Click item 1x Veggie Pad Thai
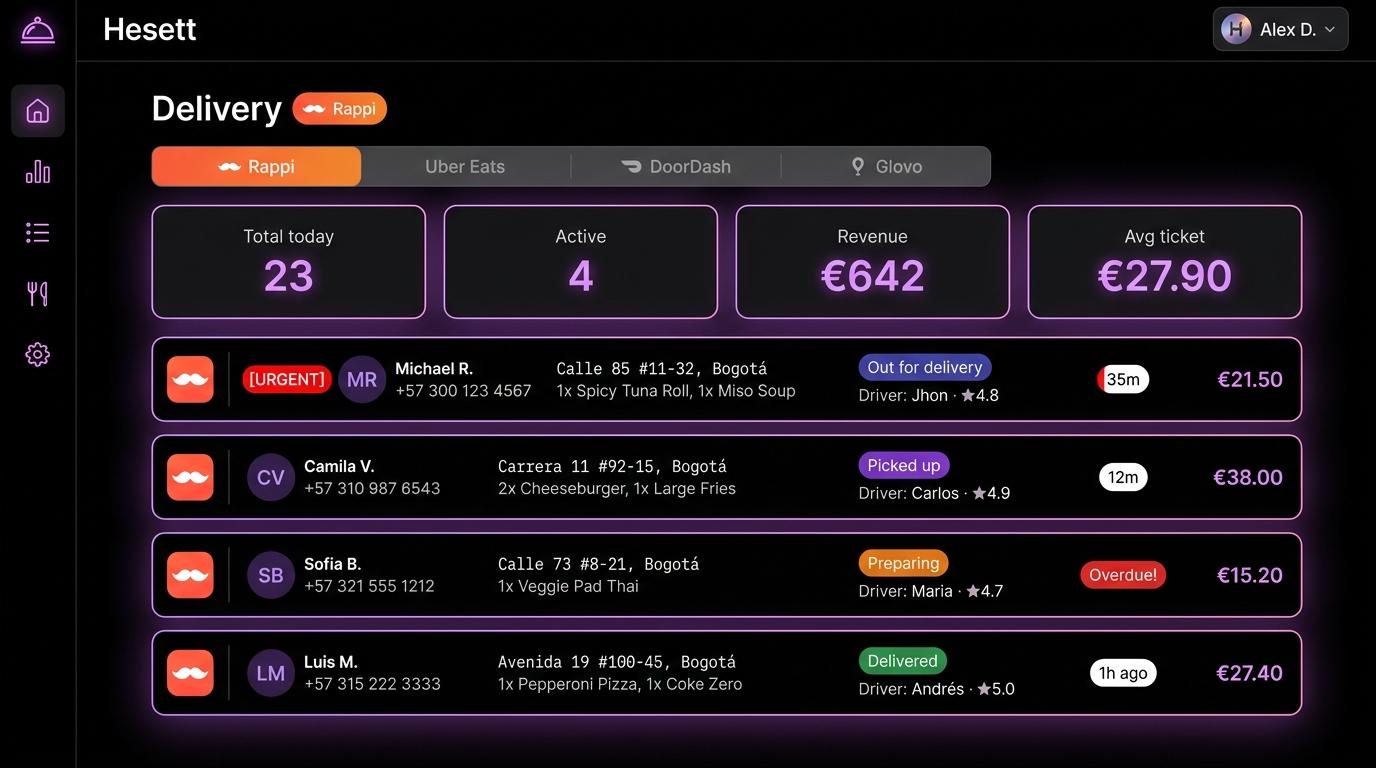The height and width of the screenshot is (768, 1376). click(568, 587)
